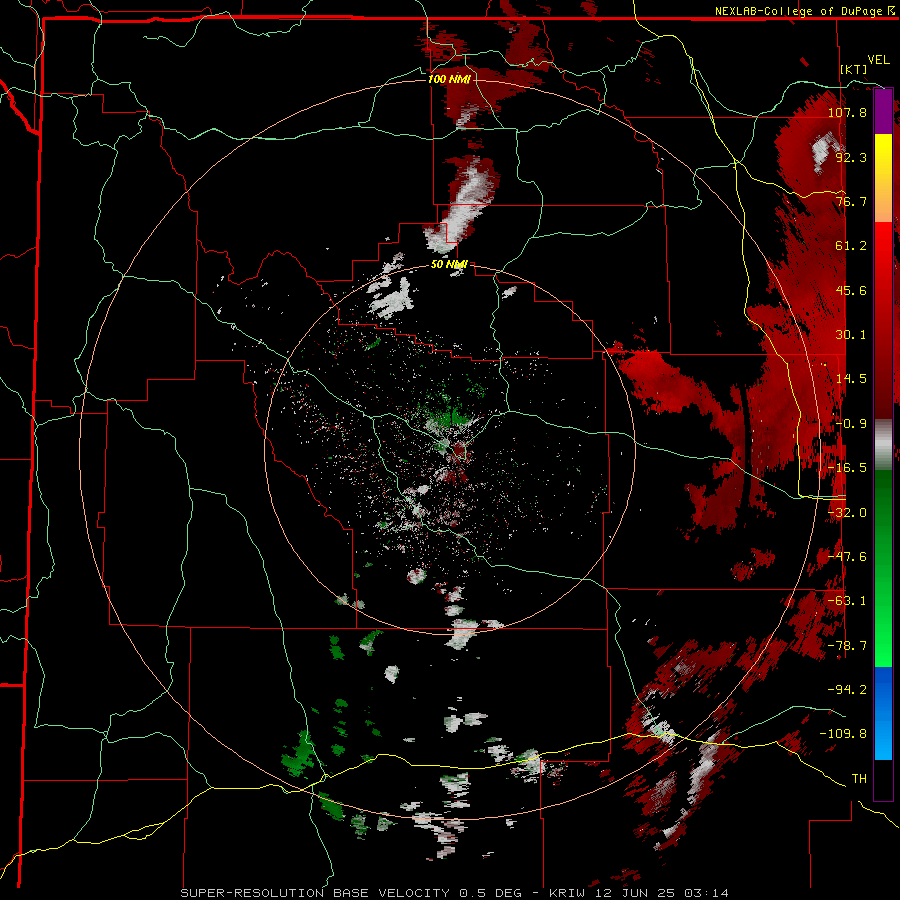The image size is (900, 900).
Task: Click the 14.5 velocity scale value
Action: (851, 379)
